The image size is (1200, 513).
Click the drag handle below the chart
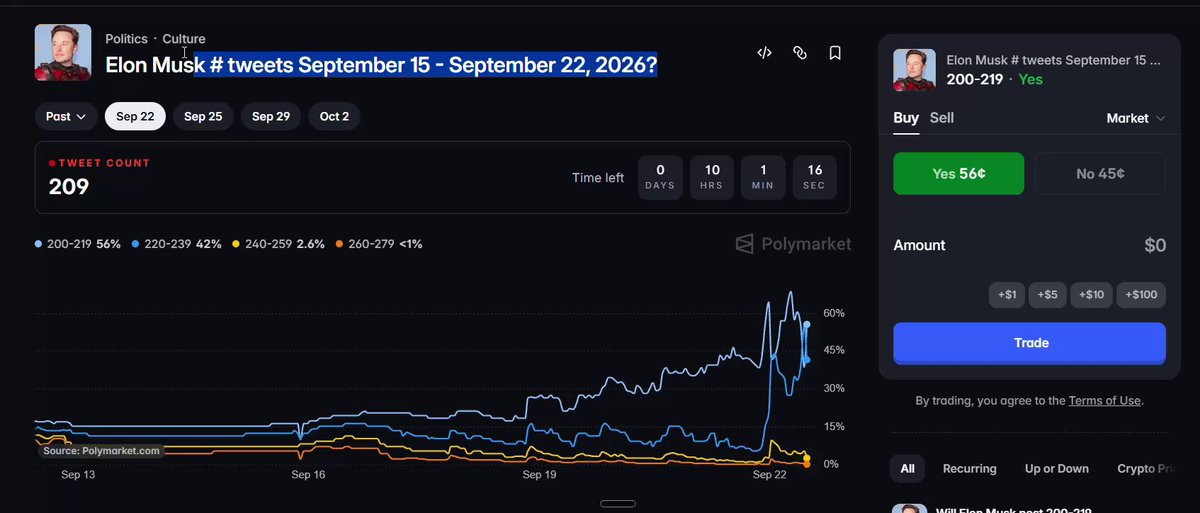tap(618, 503)
